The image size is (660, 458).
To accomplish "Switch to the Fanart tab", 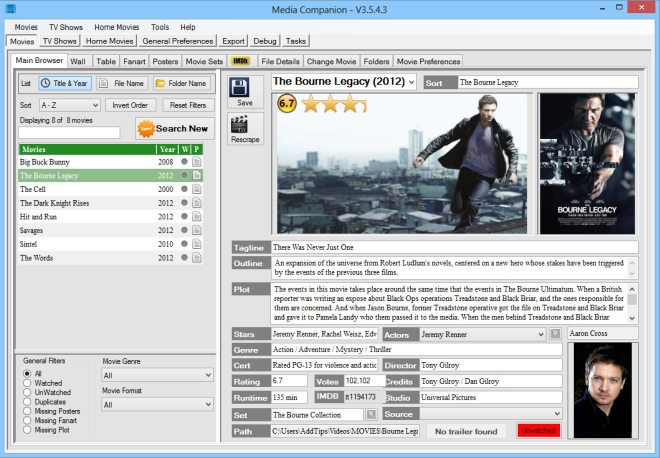I will pyautogui.click(x=134, y=61).
